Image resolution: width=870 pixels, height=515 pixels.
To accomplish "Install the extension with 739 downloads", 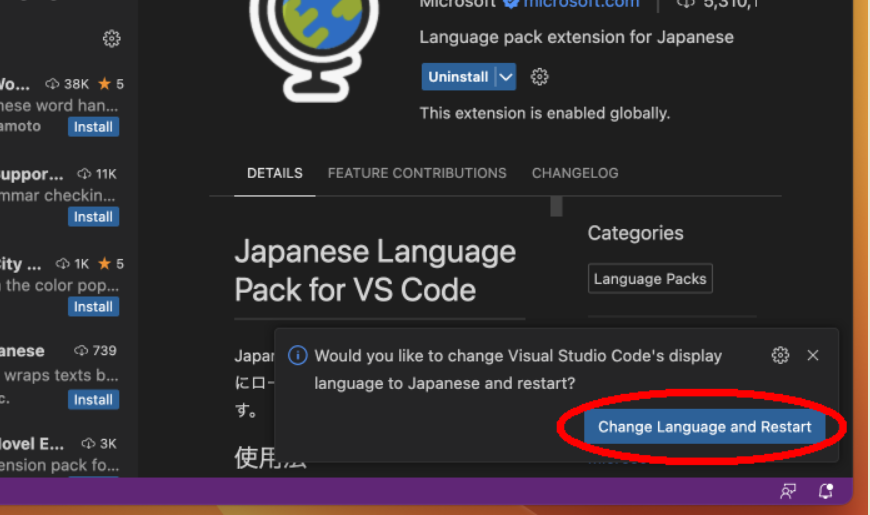I will (93, 400).
